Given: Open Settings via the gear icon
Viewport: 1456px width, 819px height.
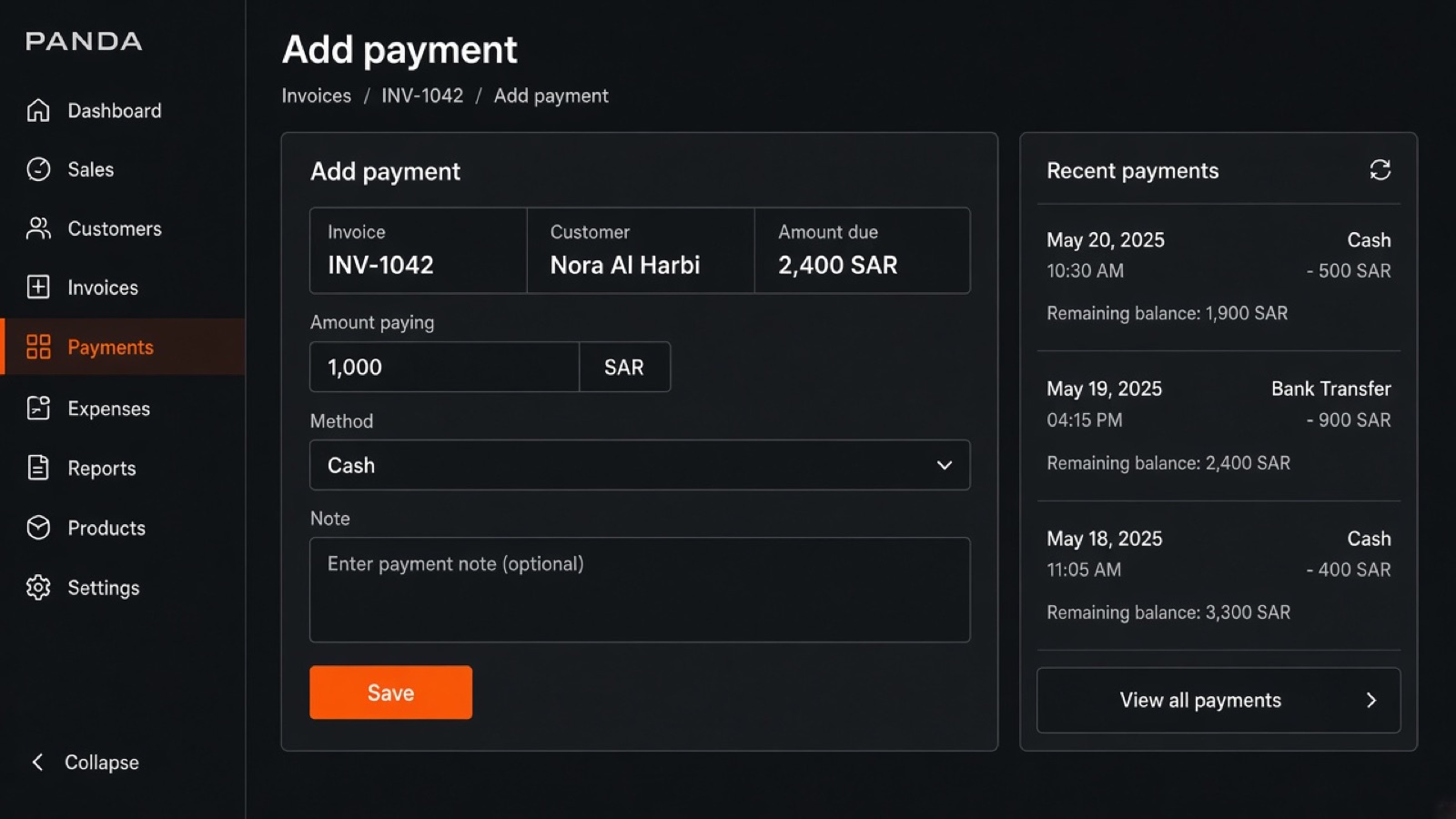Looking at the screenshot, I should (x=38, y=588).
